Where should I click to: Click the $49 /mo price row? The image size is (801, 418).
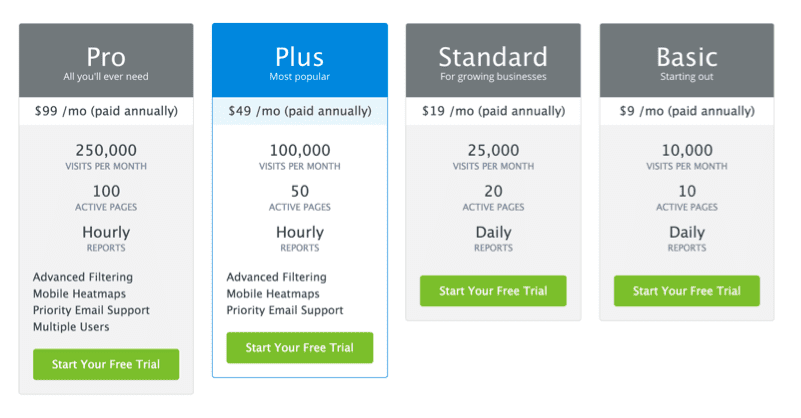(x=299, y=111)
